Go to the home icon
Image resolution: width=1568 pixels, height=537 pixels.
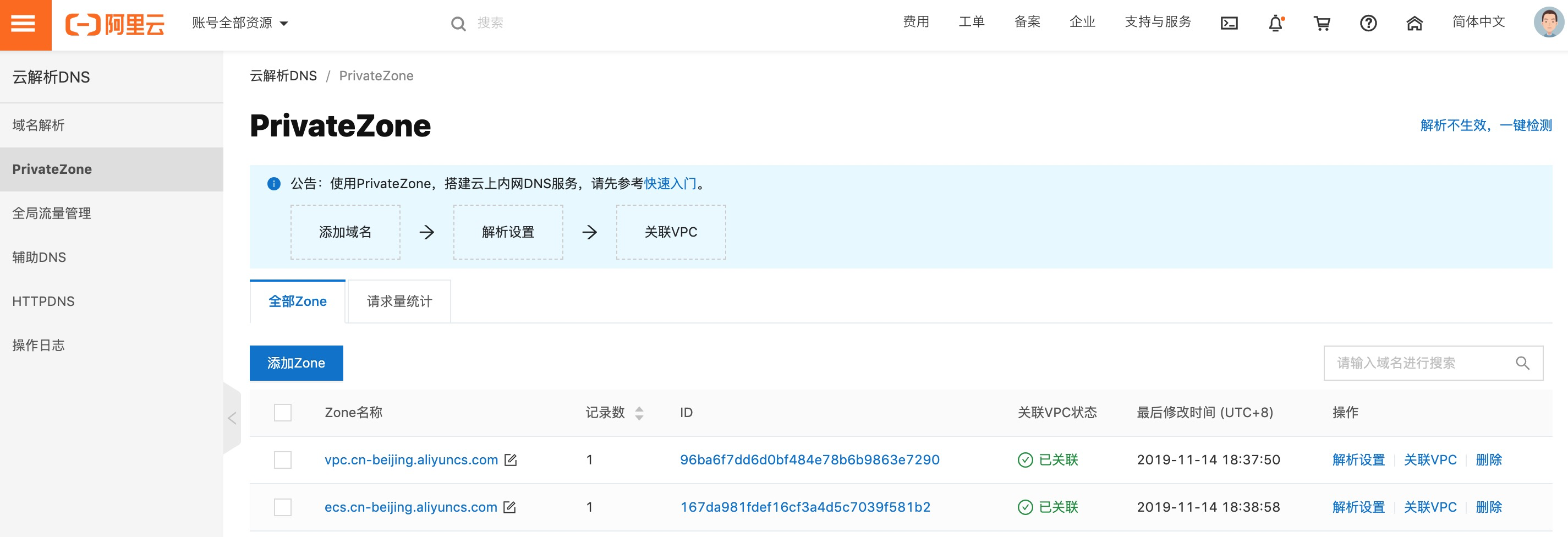tap(1414, 23)
